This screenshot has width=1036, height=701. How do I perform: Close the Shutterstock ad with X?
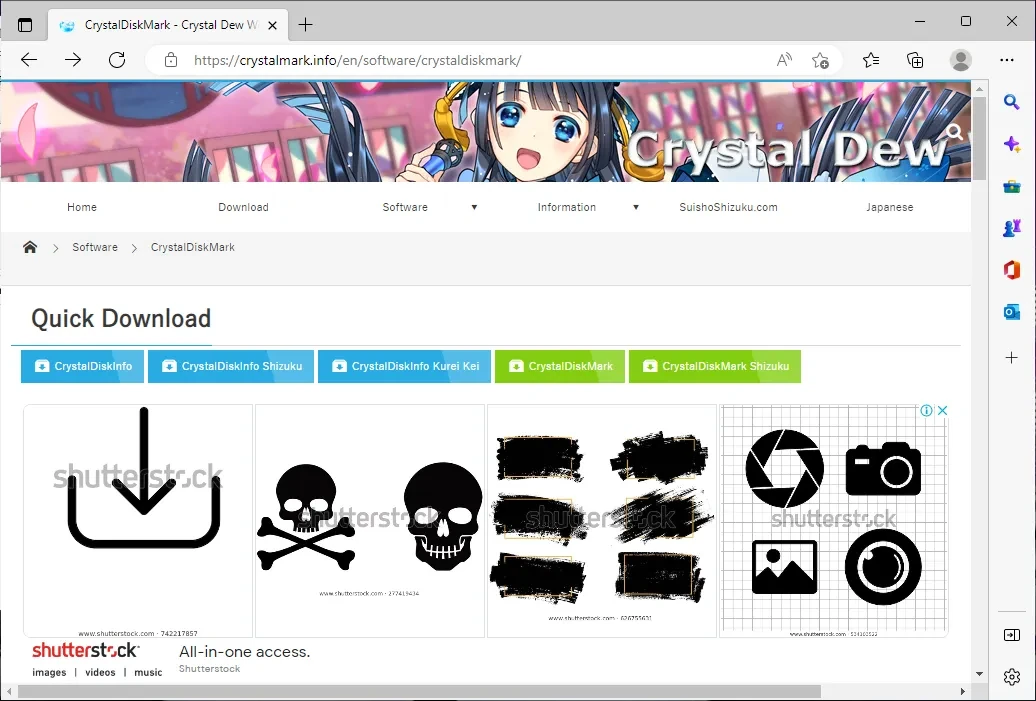[942, 410]
